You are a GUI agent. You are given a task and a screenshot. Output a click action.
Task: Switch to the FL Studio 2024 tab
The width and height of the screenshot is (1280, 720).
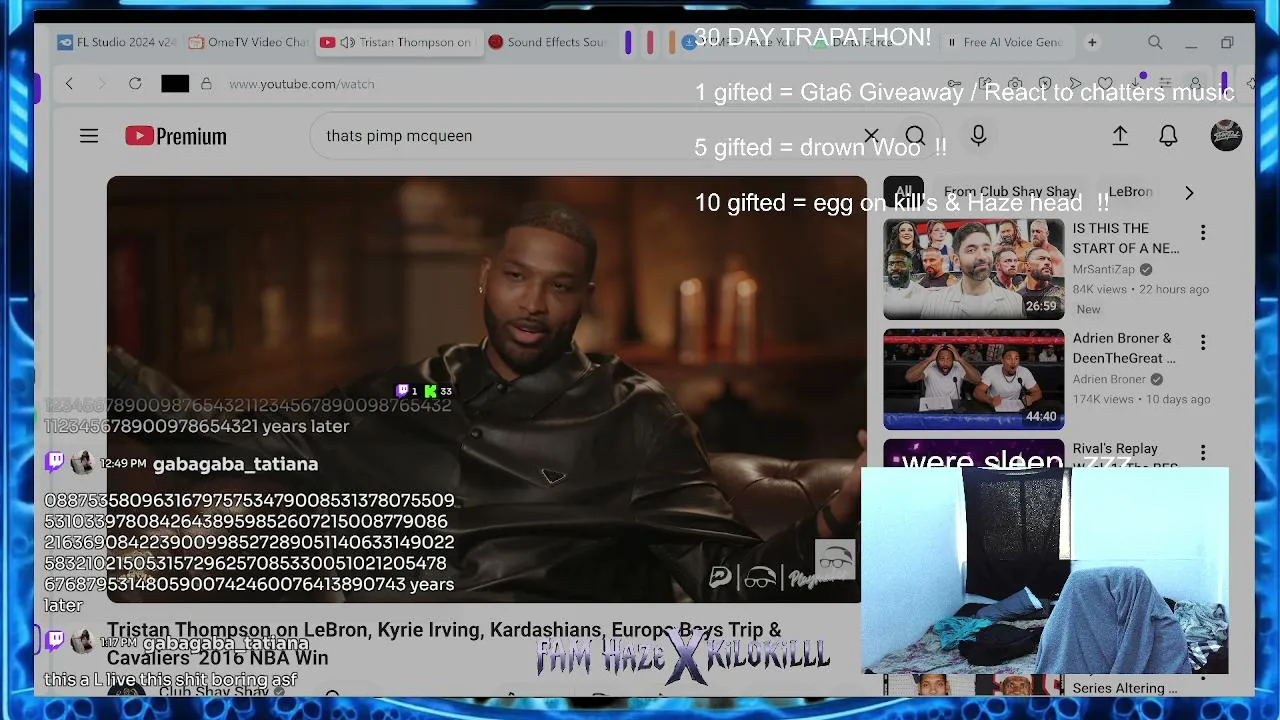pyautogui.click(x=116, y=43)
